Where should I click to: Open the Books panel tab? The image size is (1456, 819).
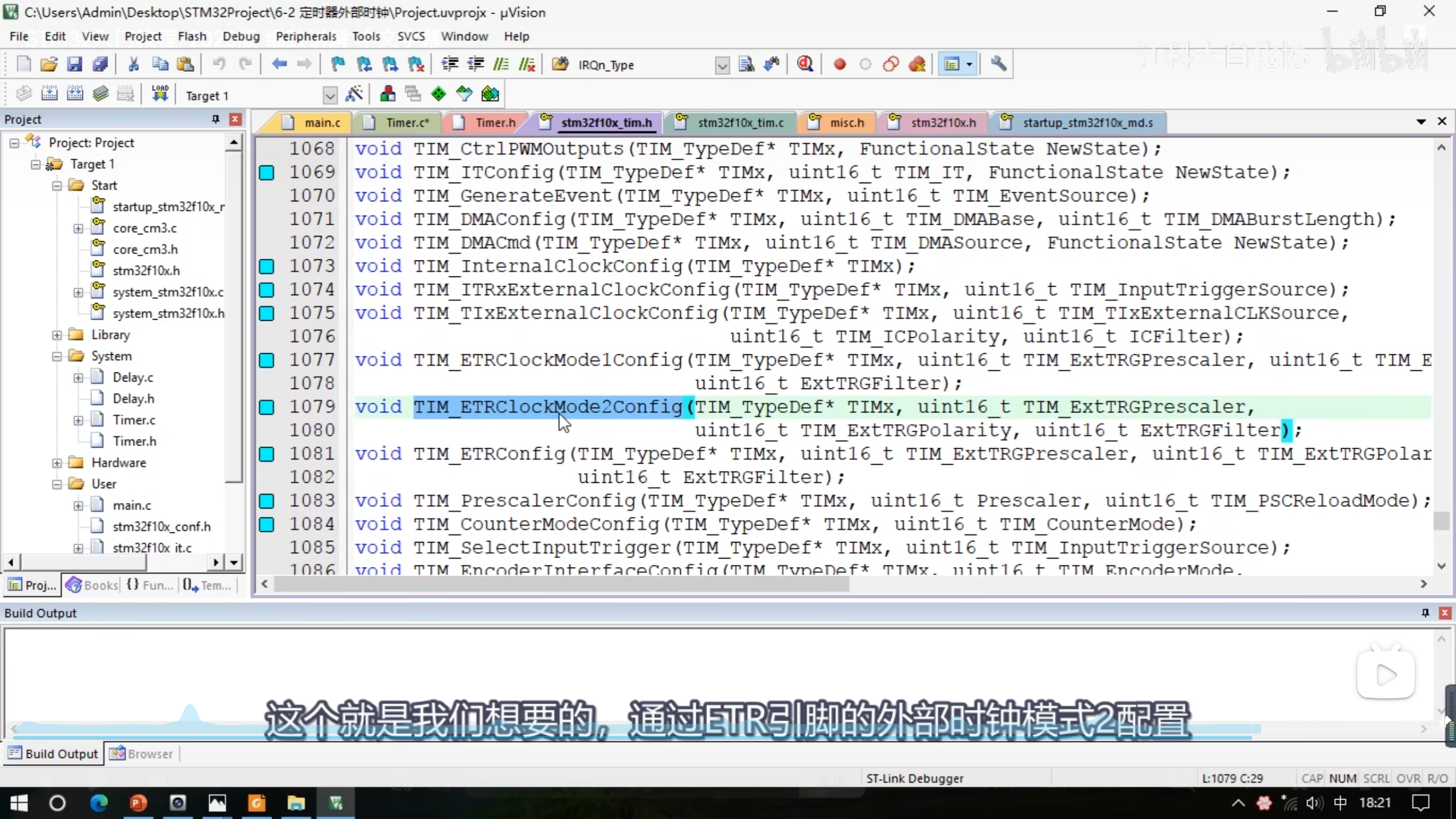click(92, 585)
